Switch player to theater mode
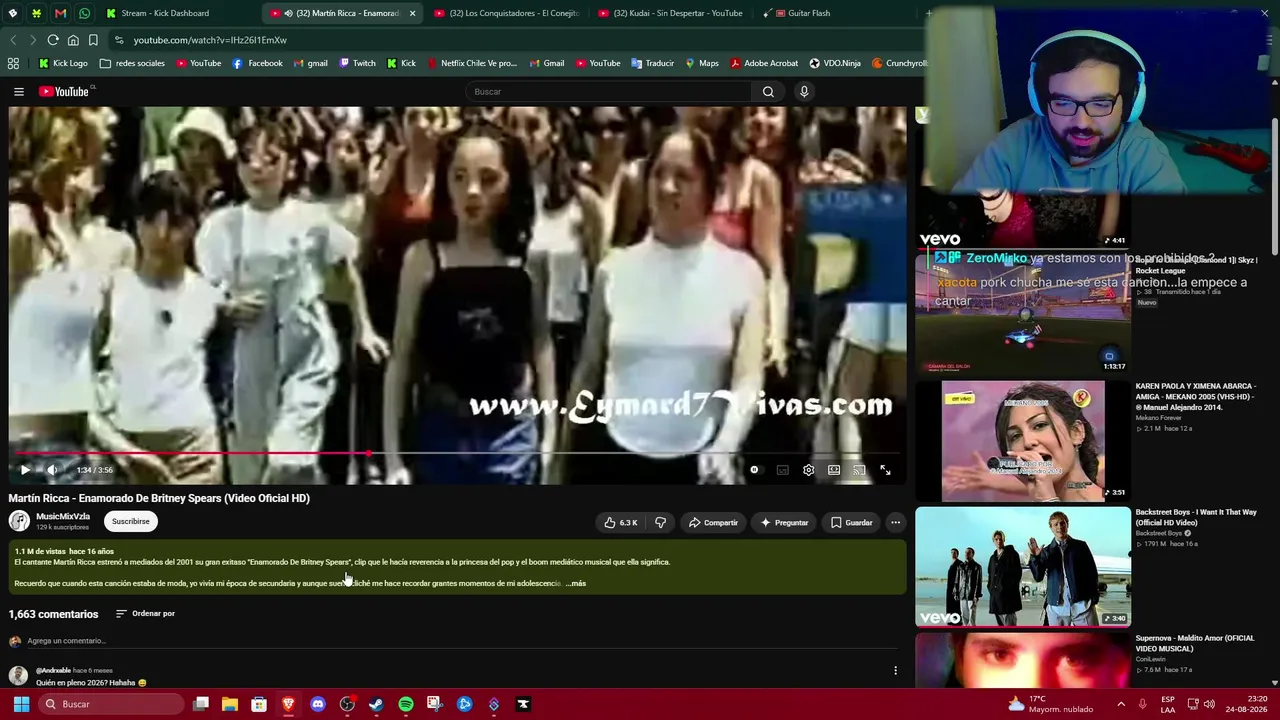 click(834, 470)
